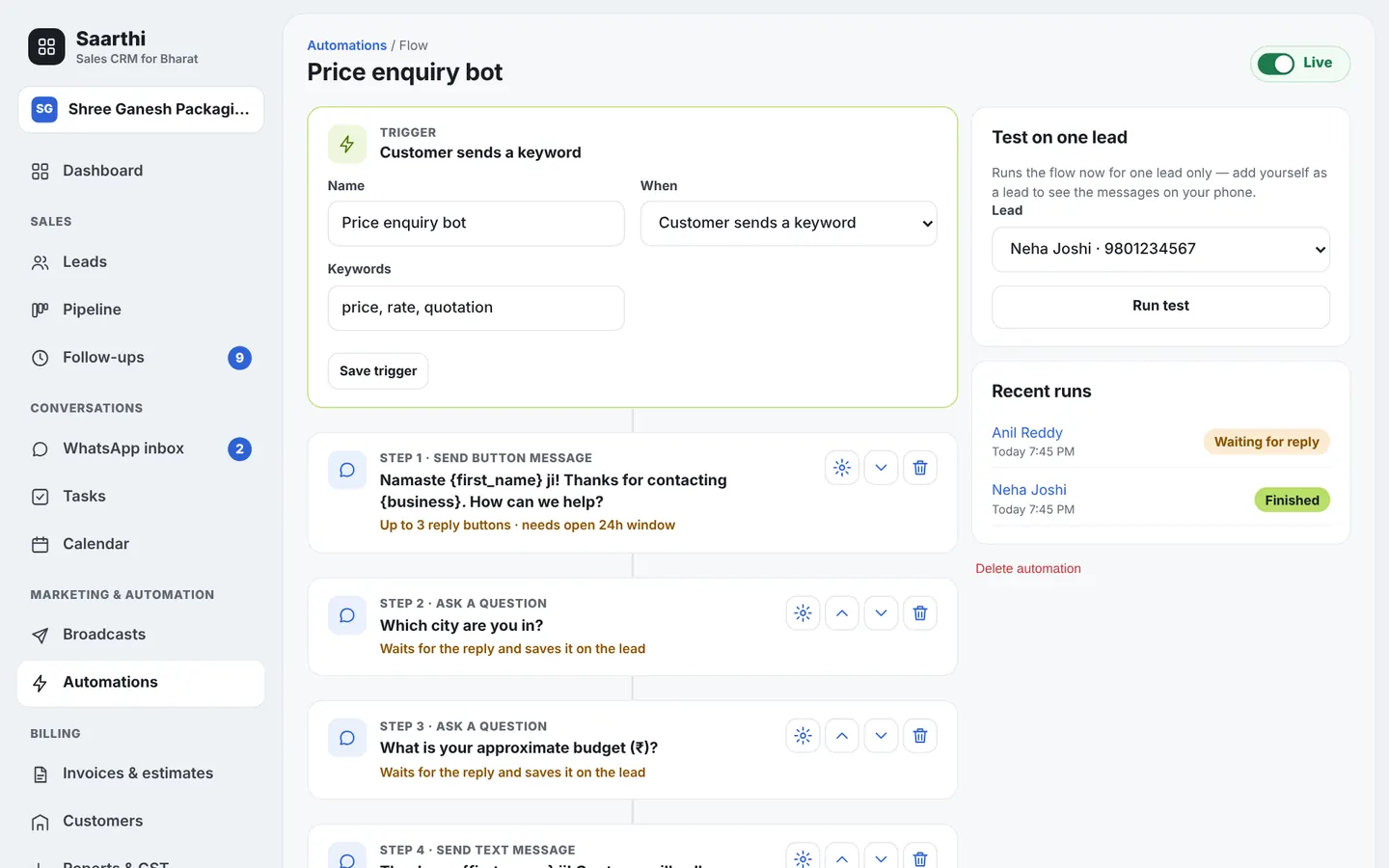Open the Shree Ganesh Packaging workspace switcher
Image resolution: width=1389 pixels, height=868 pixels.
coord(141,109)
